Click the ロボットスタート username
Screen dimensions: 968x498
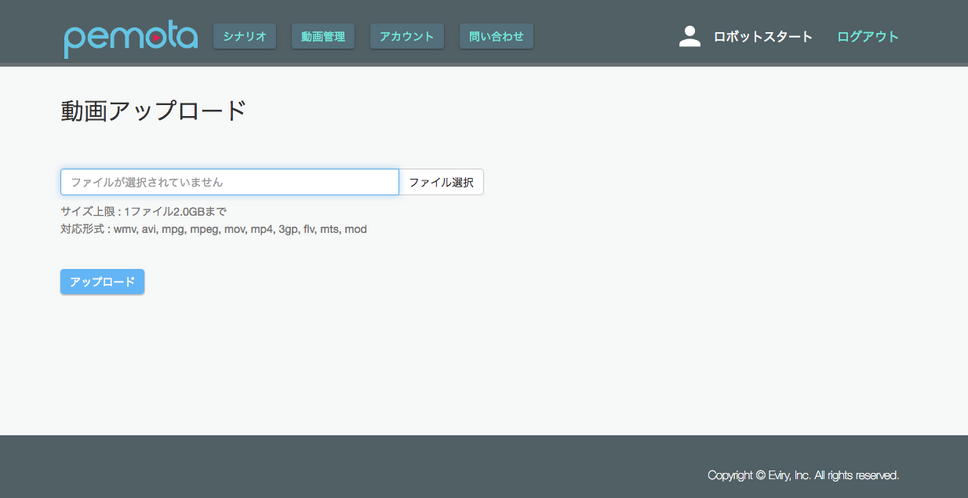(x=763, y=37)
